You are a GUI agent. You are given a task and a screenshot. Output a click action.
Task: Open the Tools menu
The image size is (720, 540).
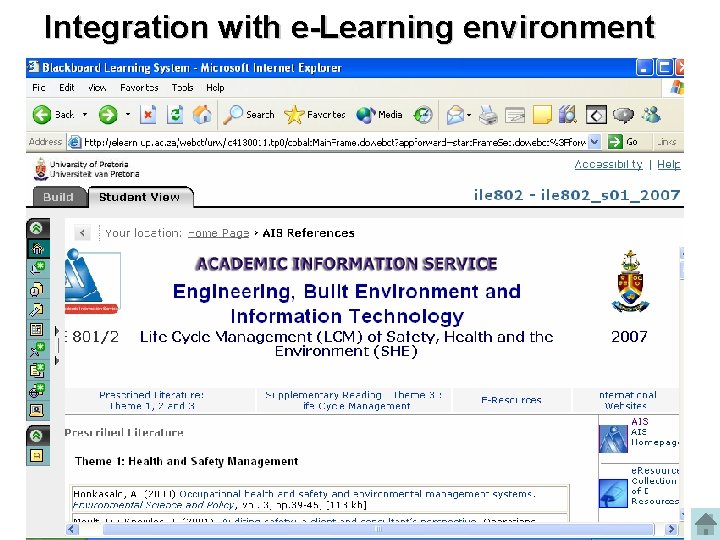[x=182, y=88]
